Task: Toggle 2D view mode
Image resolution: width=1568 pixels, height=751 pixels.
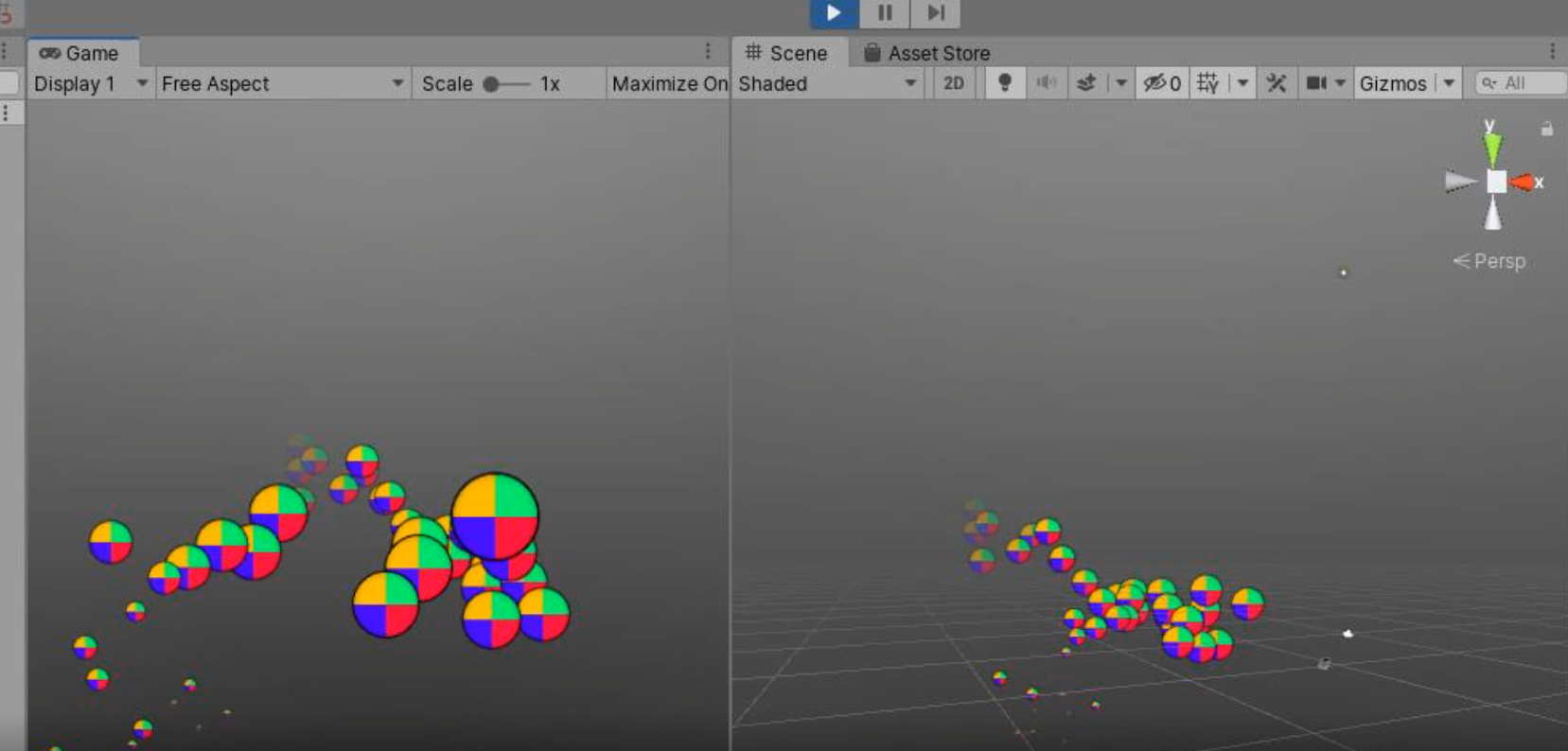Action: click(x=954, y=83)
